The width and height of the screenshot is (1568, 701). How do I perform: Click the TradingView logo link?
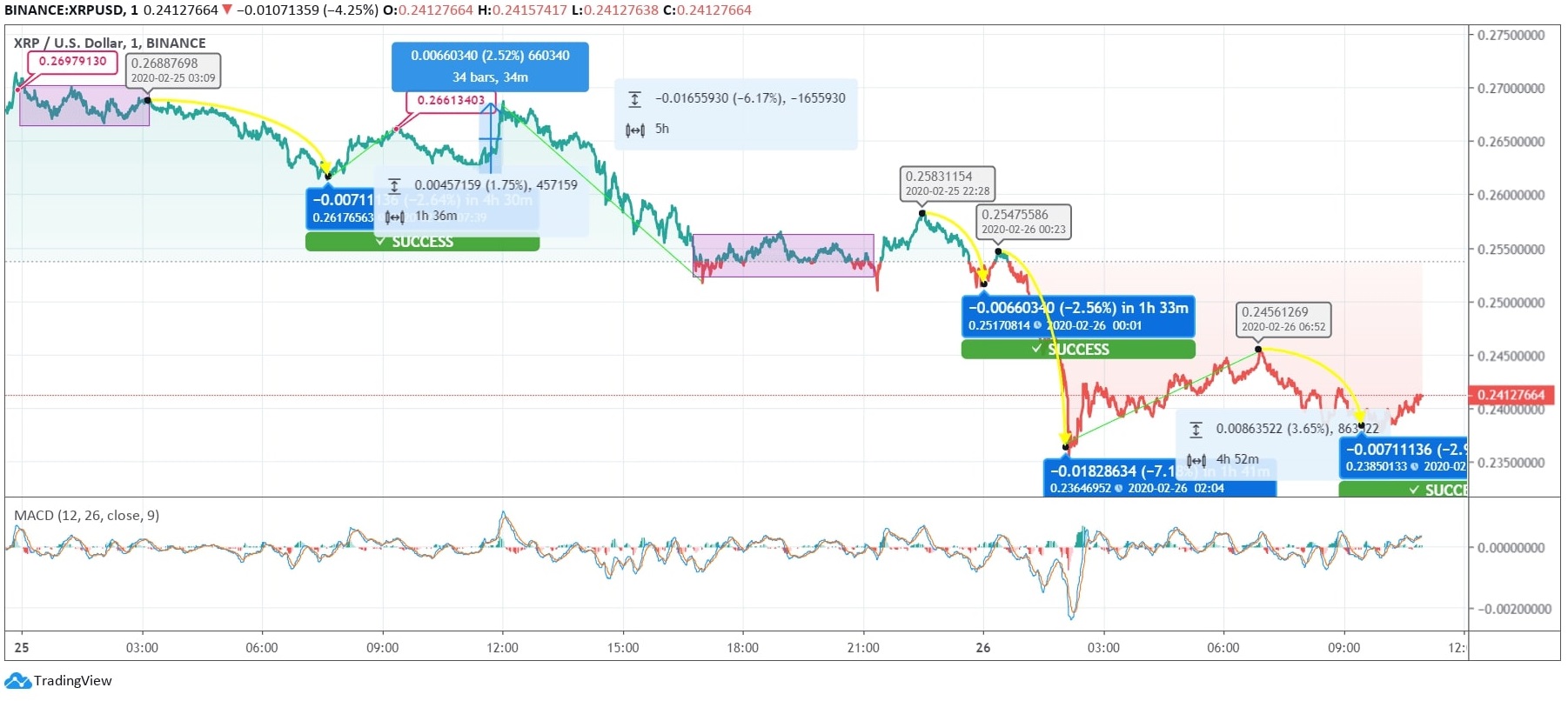click(58, 681)
